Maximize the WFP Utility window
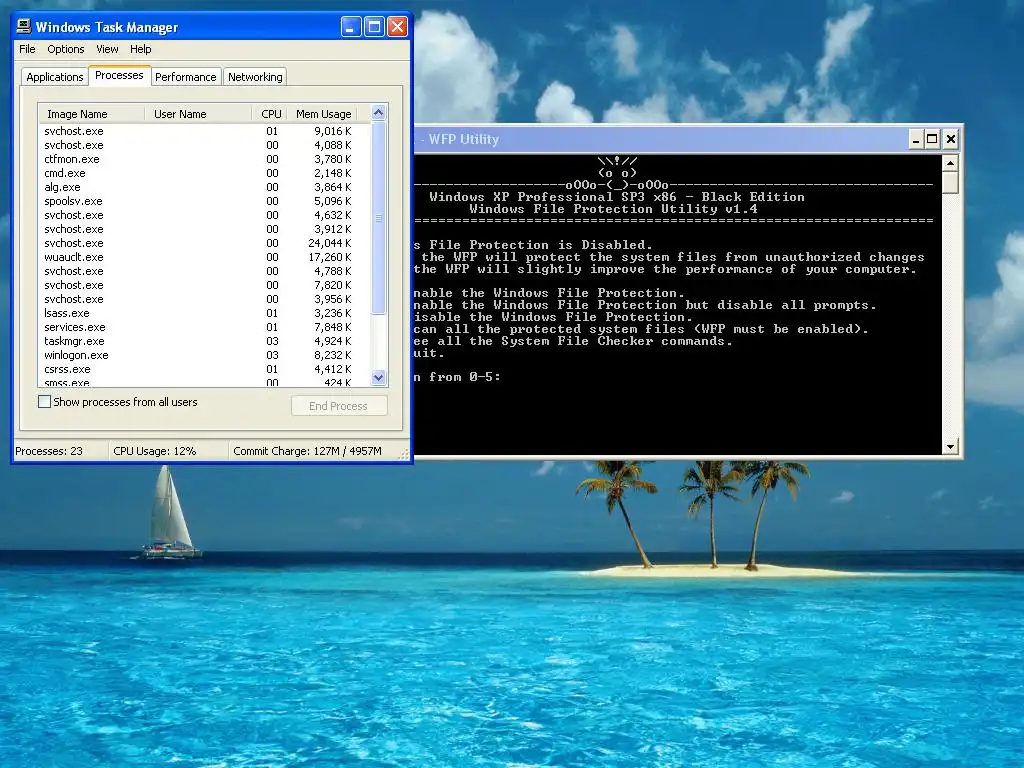This screenshot has width=1024, height=768. click(x=933, y=139)
